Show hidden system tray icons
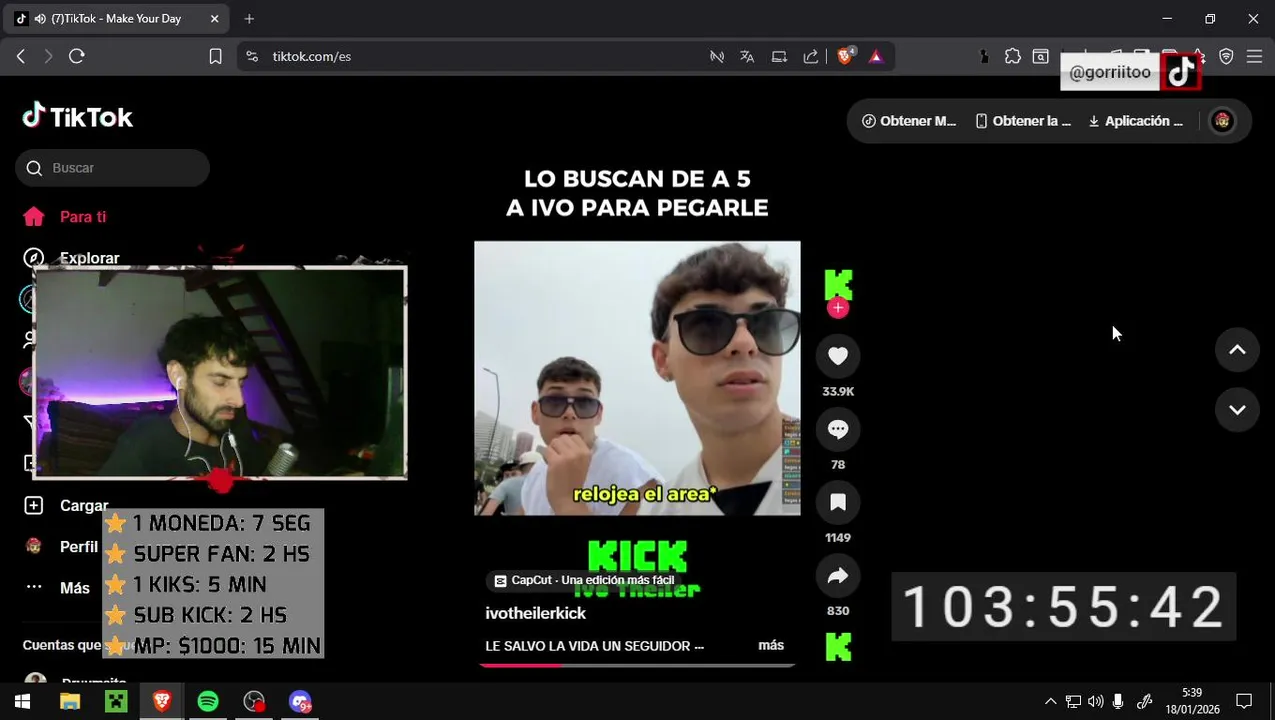The height and width of the screenshot is (720, 1275). tap(1050, 702)
